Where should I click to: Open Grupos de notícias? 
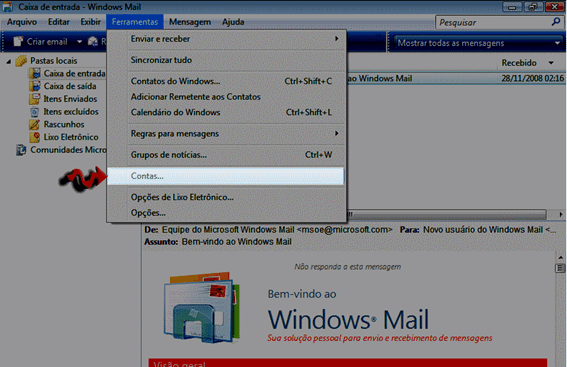(227, 155)
